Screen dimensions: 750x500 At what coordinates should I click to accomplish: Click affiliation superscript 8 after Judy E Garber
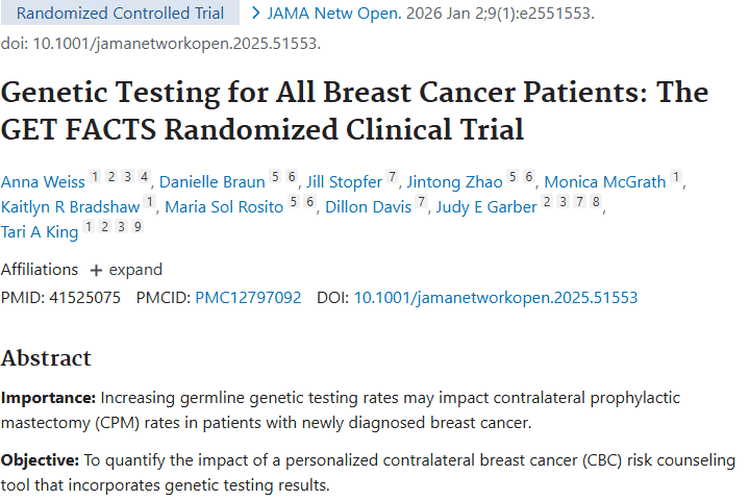tap(596, 203)
